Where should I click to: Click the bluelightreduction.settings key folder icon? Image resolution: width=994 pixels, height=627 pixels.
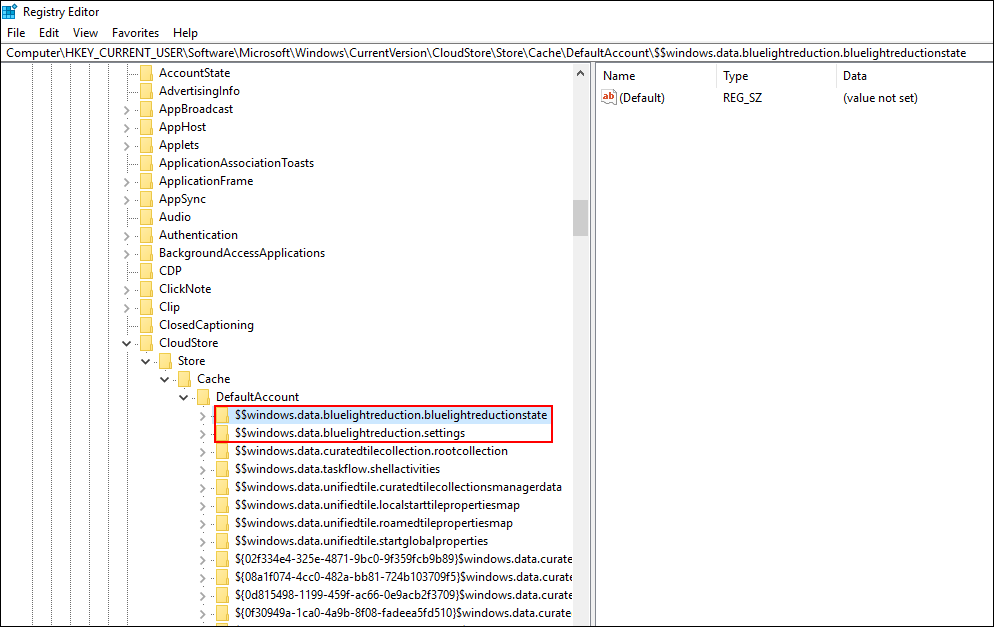pos(223,432)
